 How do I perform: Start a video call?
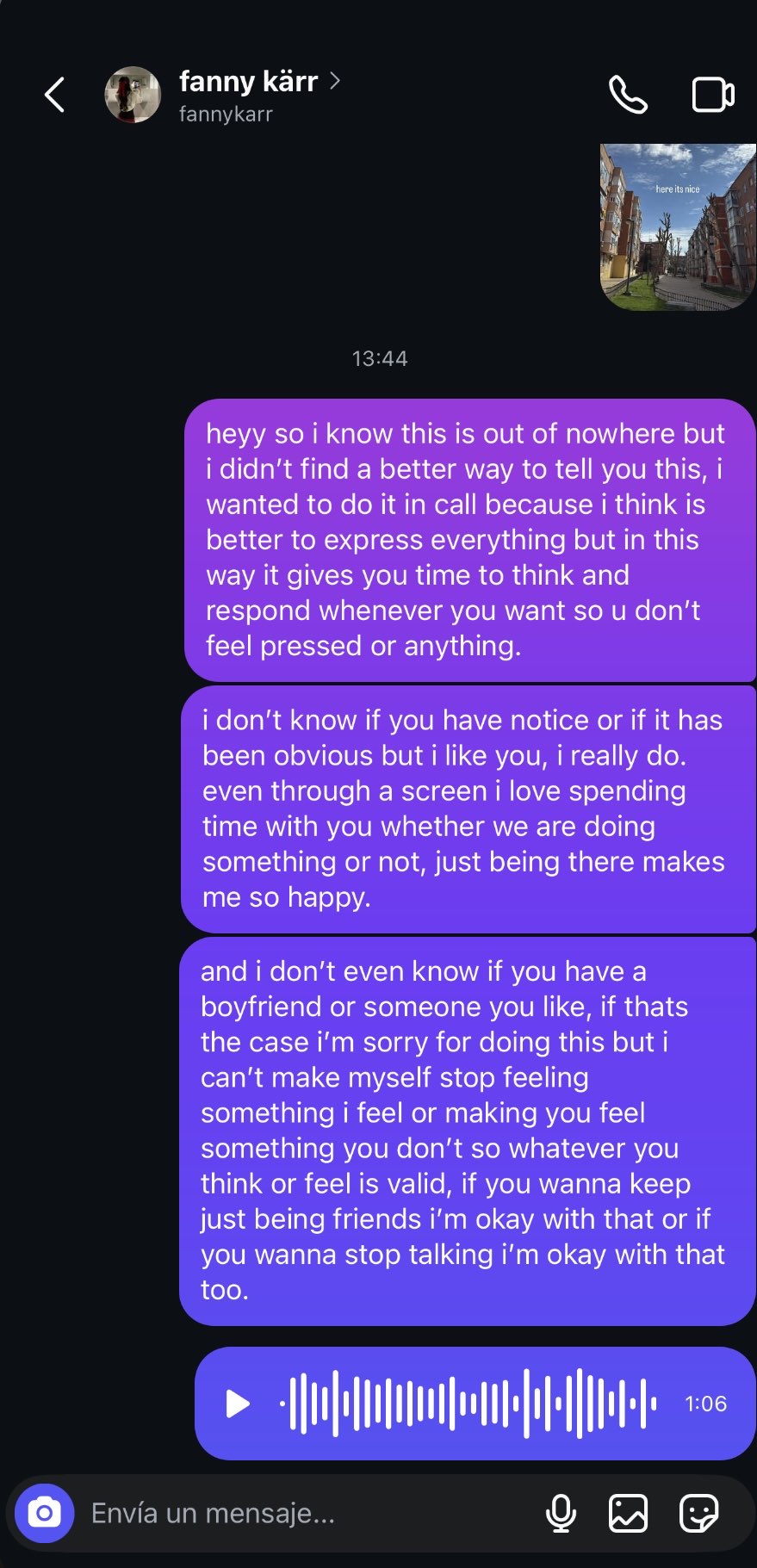(x=713, y=95)
